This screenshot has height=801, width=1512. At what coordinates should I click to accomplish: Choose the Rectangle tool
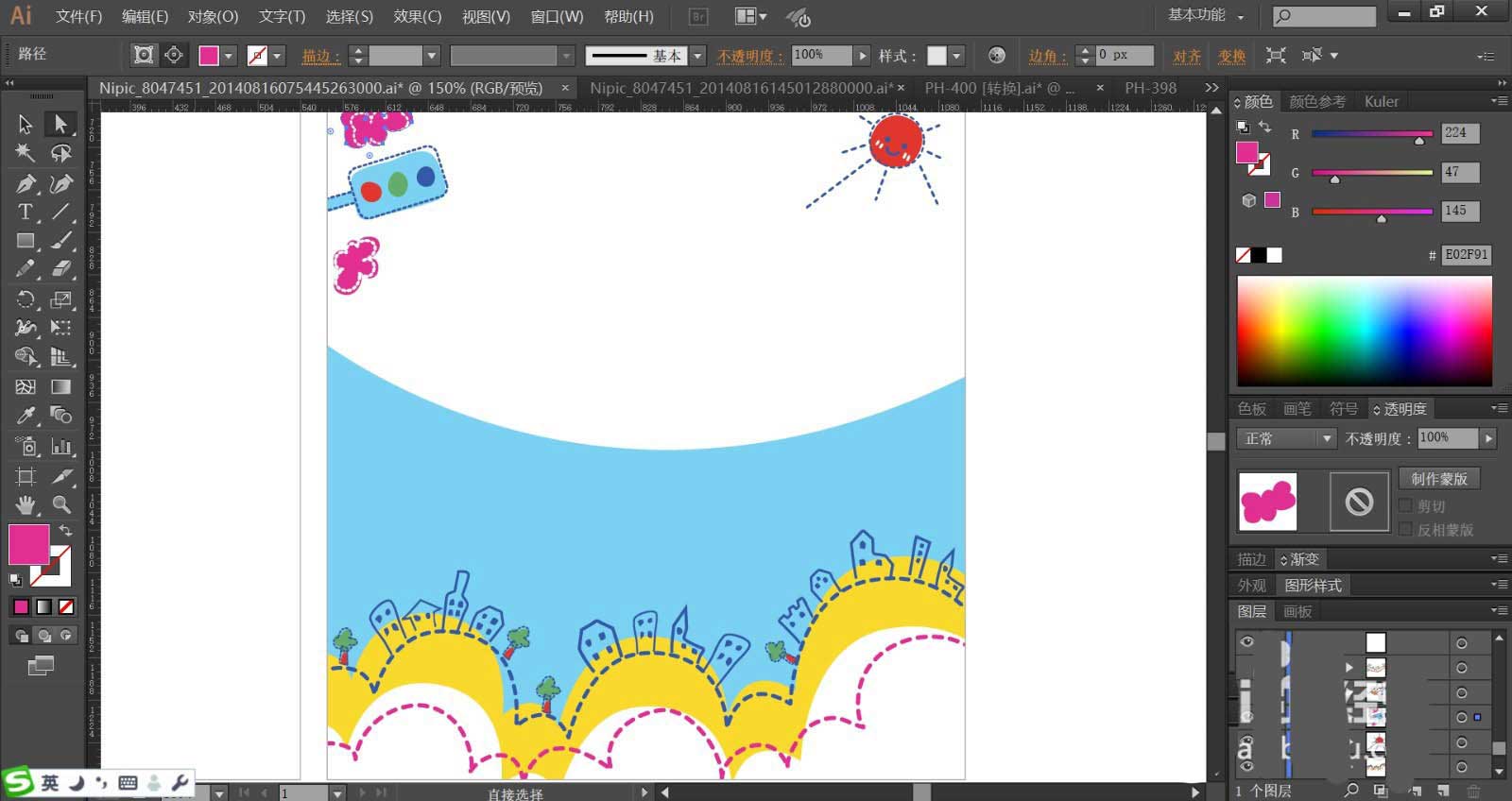(26, 241)
